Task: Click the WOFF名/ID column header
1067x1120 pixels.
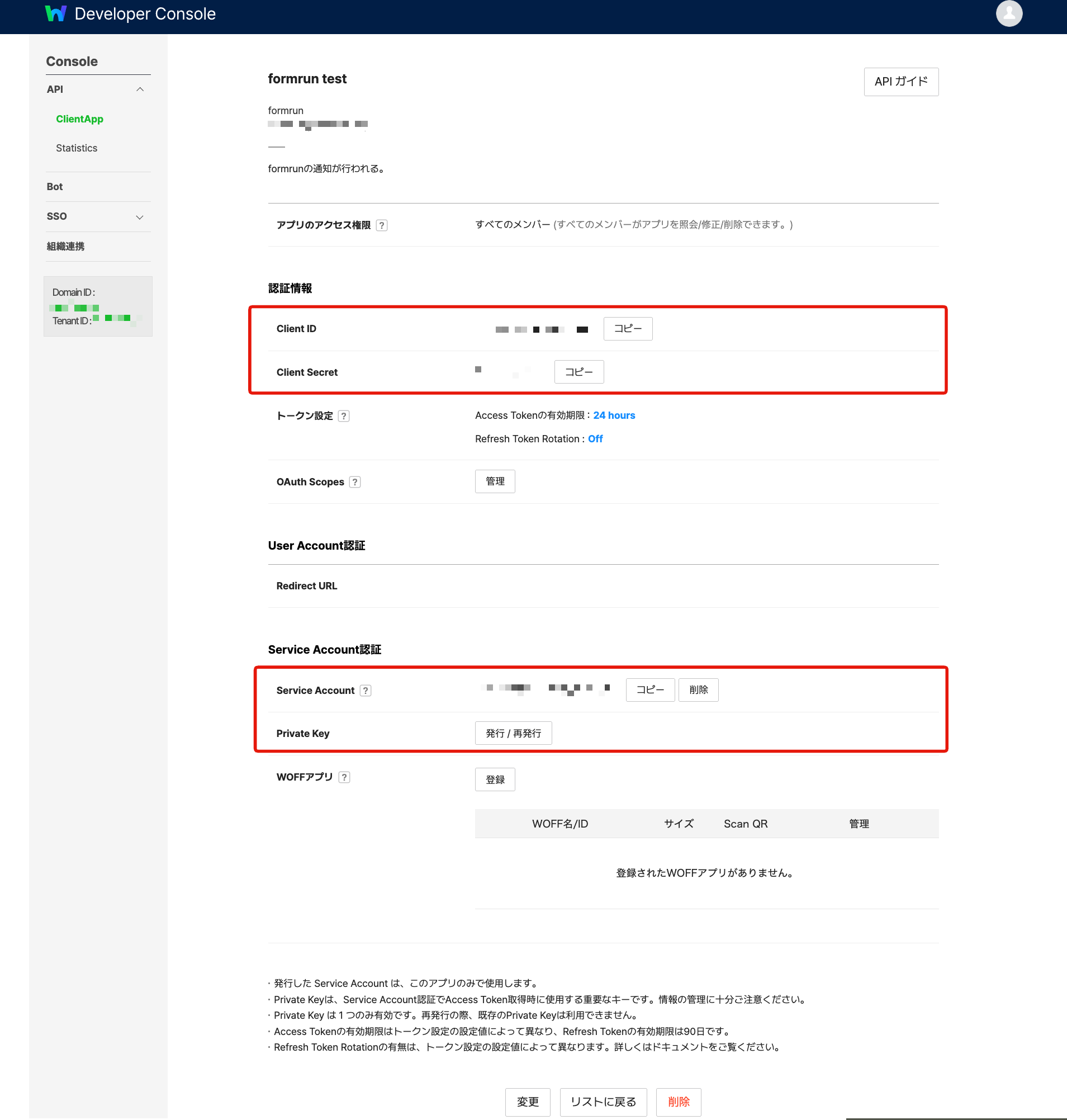Action: pyautogui.click(x=559, y=824)
